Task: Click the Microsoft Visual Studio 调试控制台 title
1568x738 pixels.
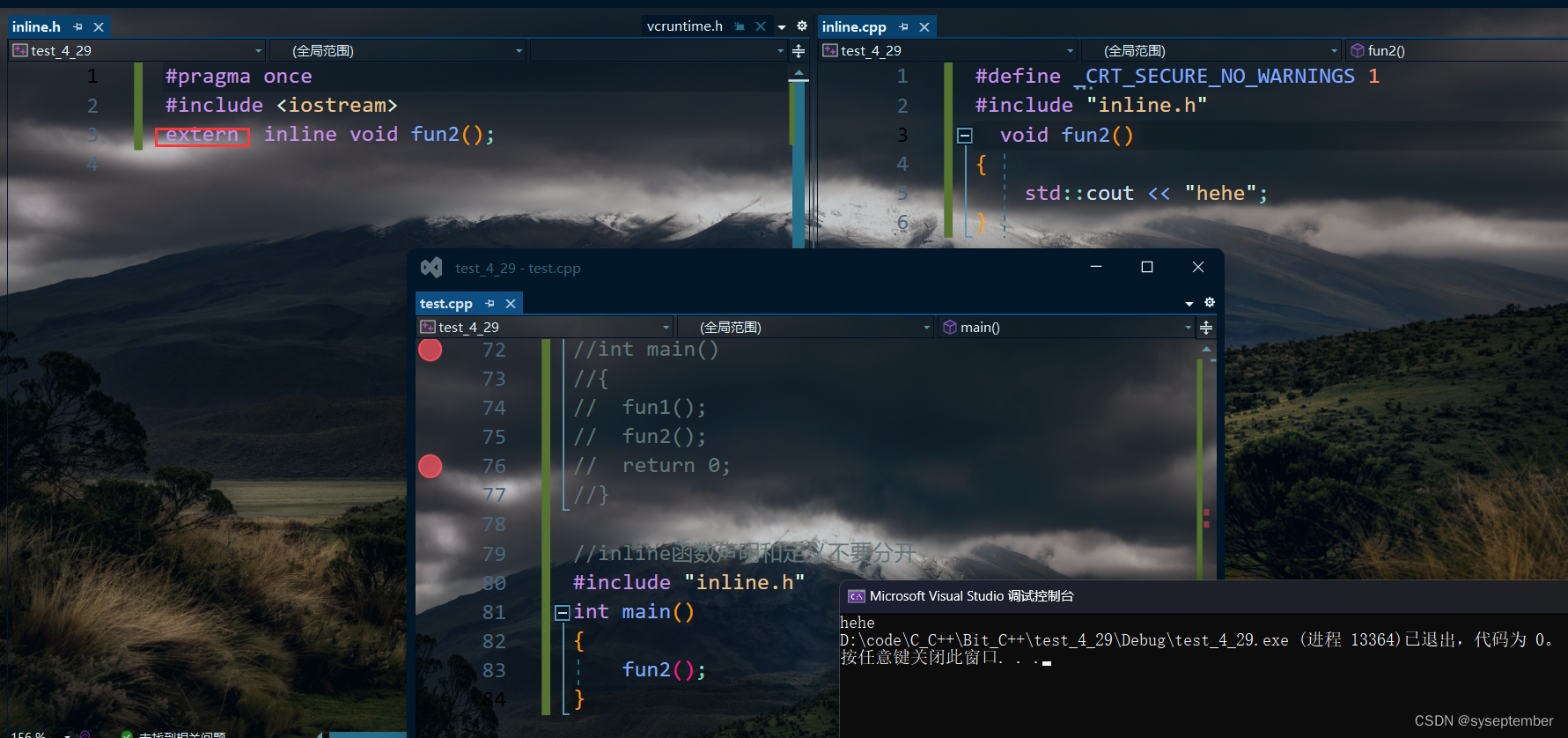Action: [x=972, y=596]
